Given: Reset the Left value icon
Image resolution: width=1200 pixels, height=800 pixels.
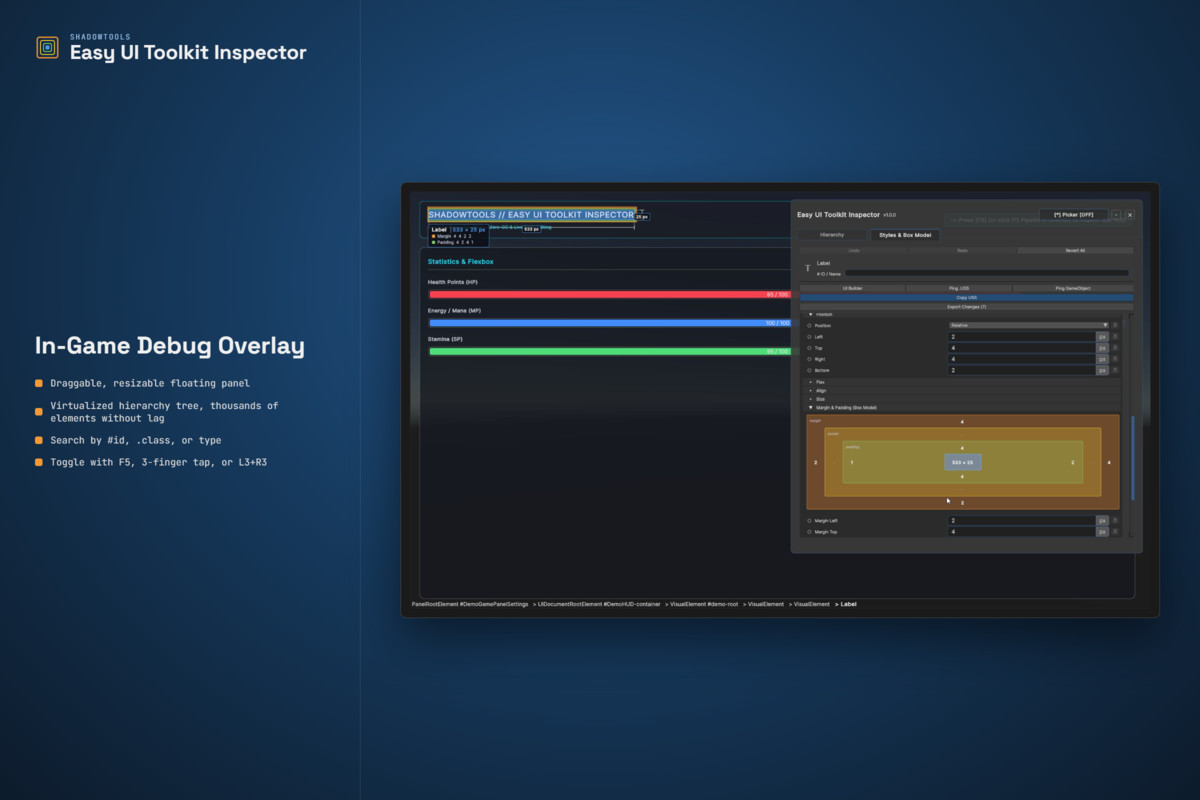Looking at the screenshot, I should click(x=1115, y=337).
